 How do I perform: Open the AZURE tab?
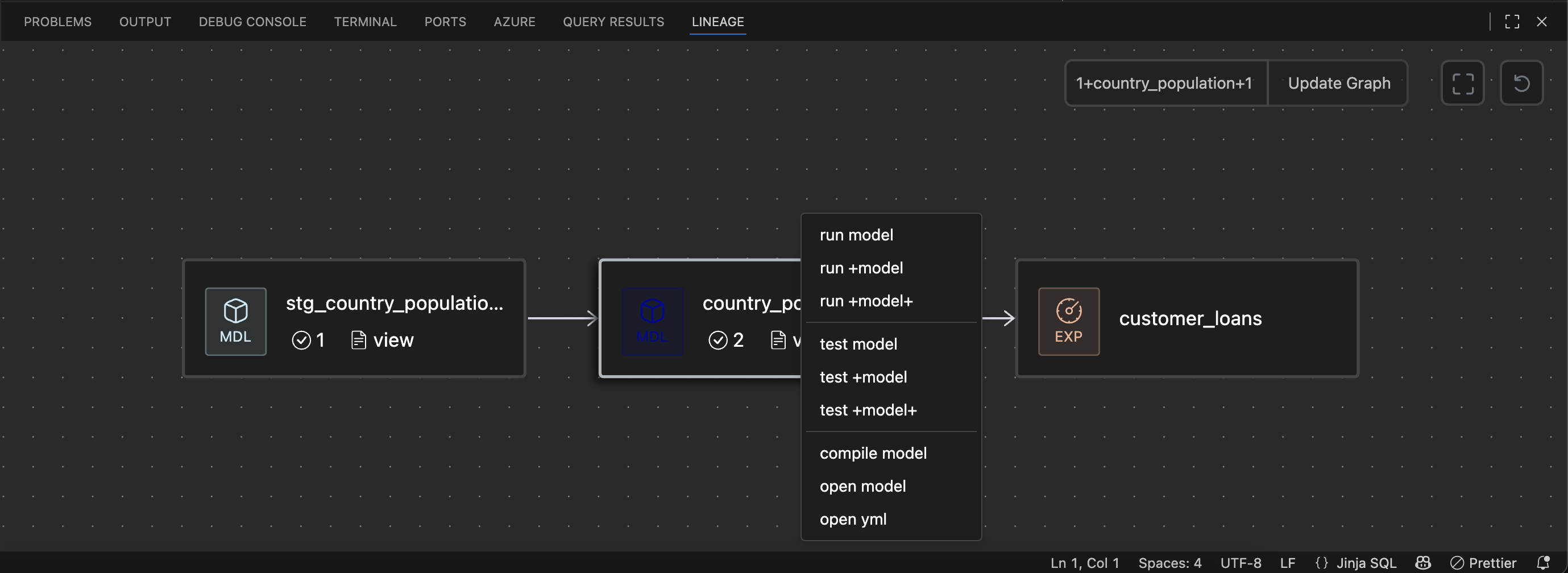click(x=515, y=22)
